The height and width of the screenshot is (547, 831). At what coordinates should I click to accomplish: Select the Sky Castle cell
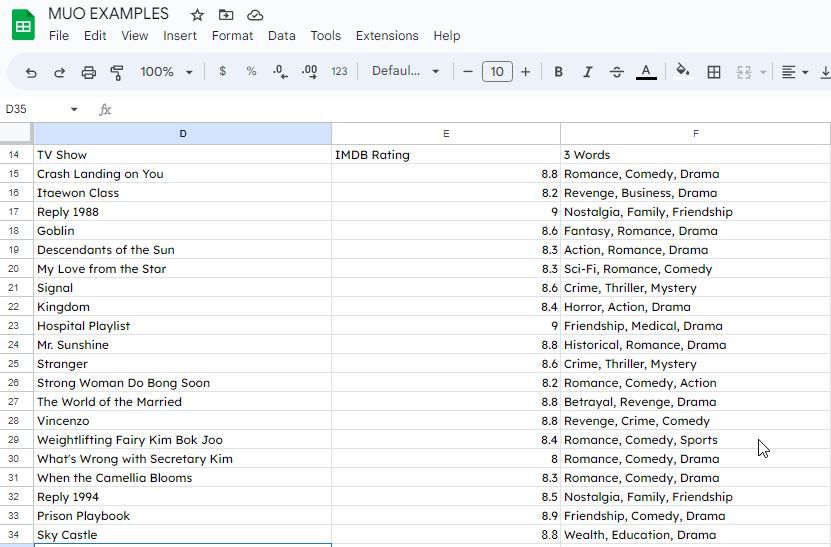click(183, 535)
